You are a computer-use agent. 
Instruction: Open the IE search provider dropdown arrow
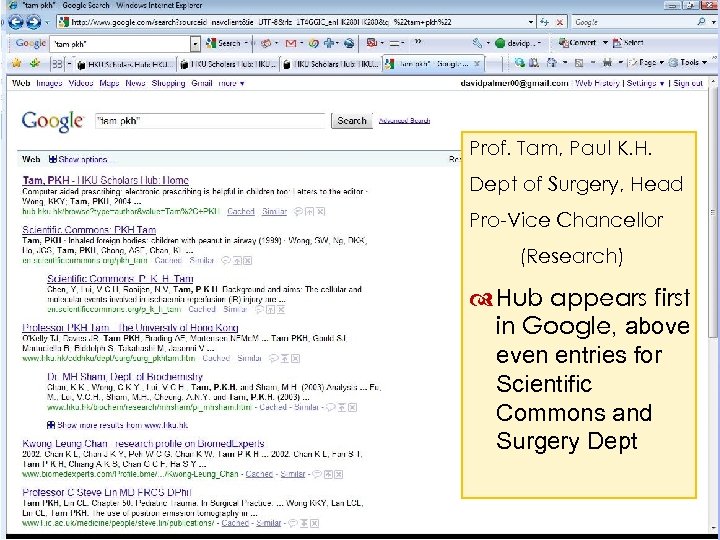tap(714, 22)
